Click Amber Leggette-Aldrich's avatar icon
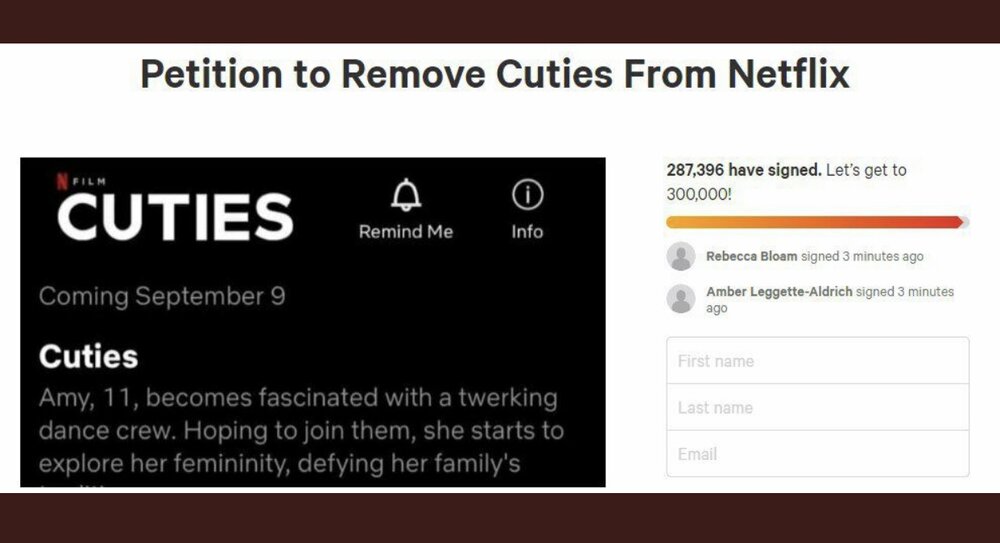 pos(681,299)
